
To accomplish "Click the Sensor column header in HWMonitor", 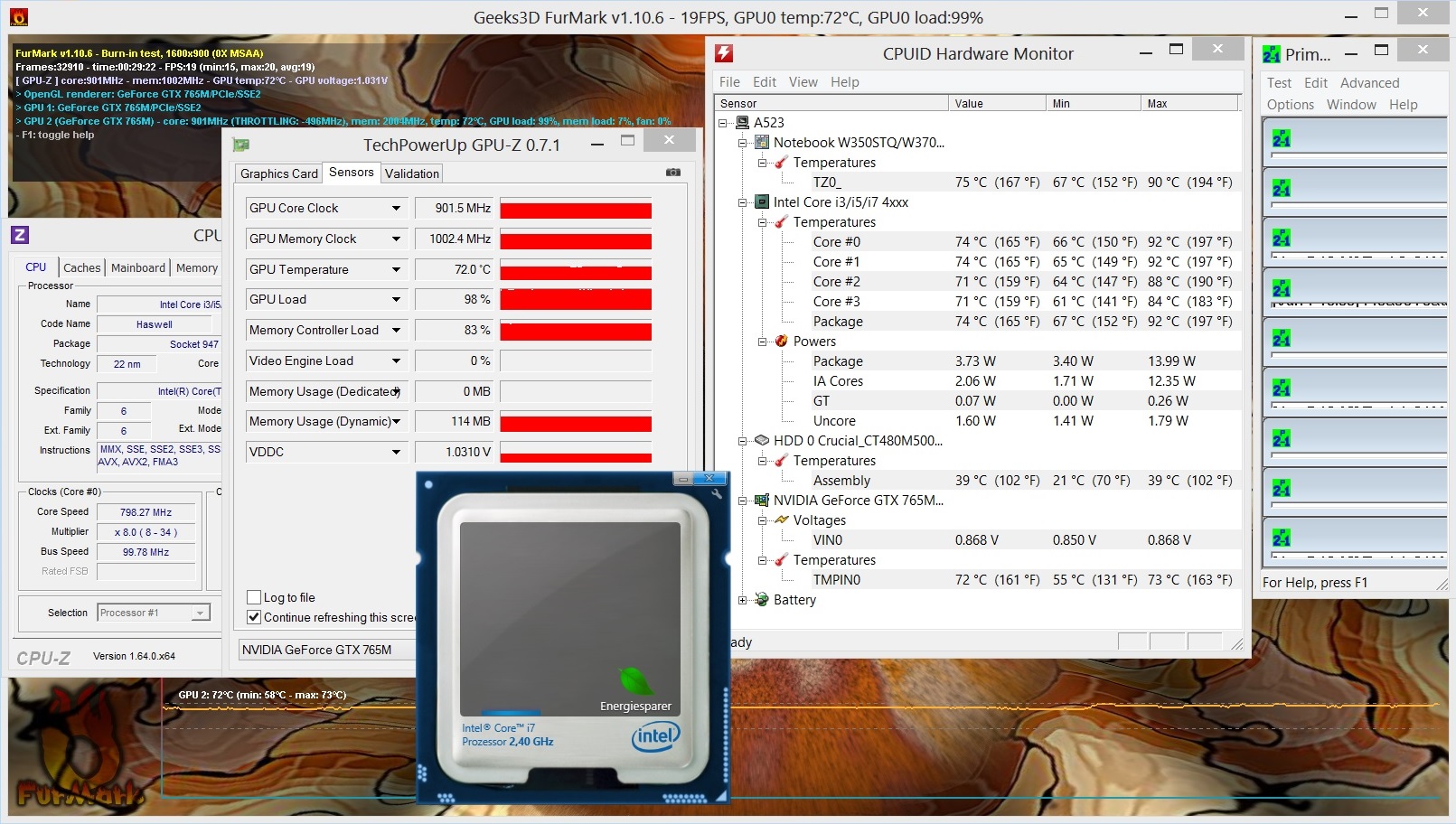I will click(832, 103).
